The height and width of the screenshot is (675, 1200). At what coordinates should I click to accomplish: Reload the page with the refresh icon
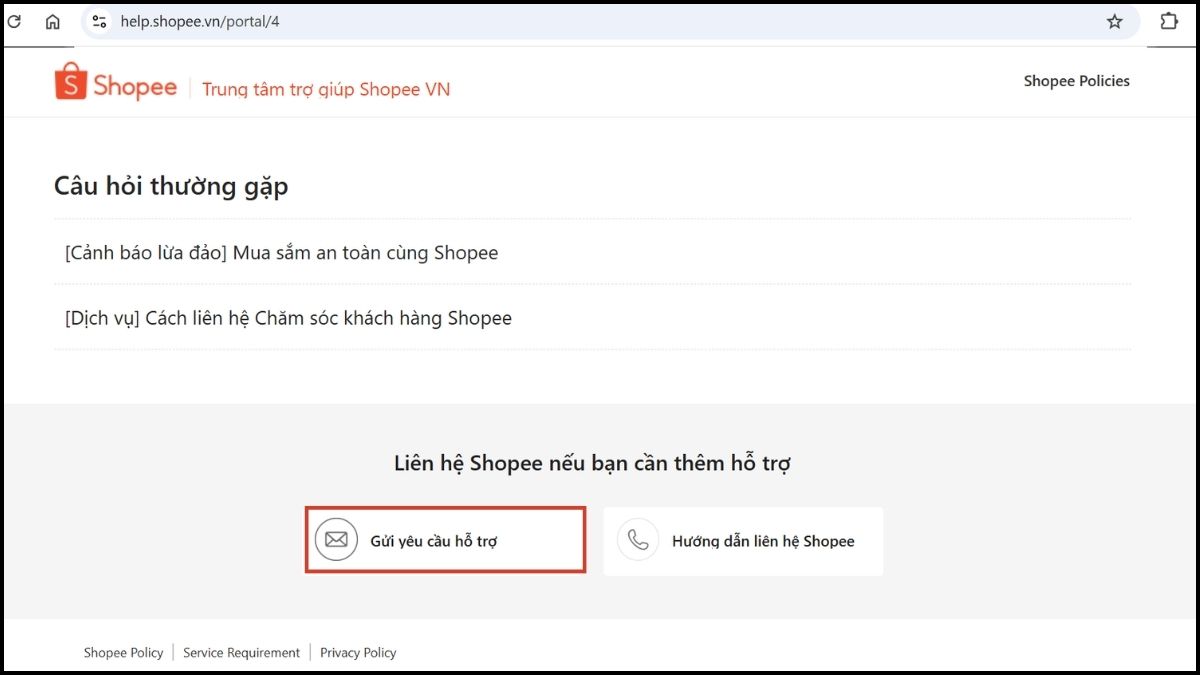click(x=14, y=21)
